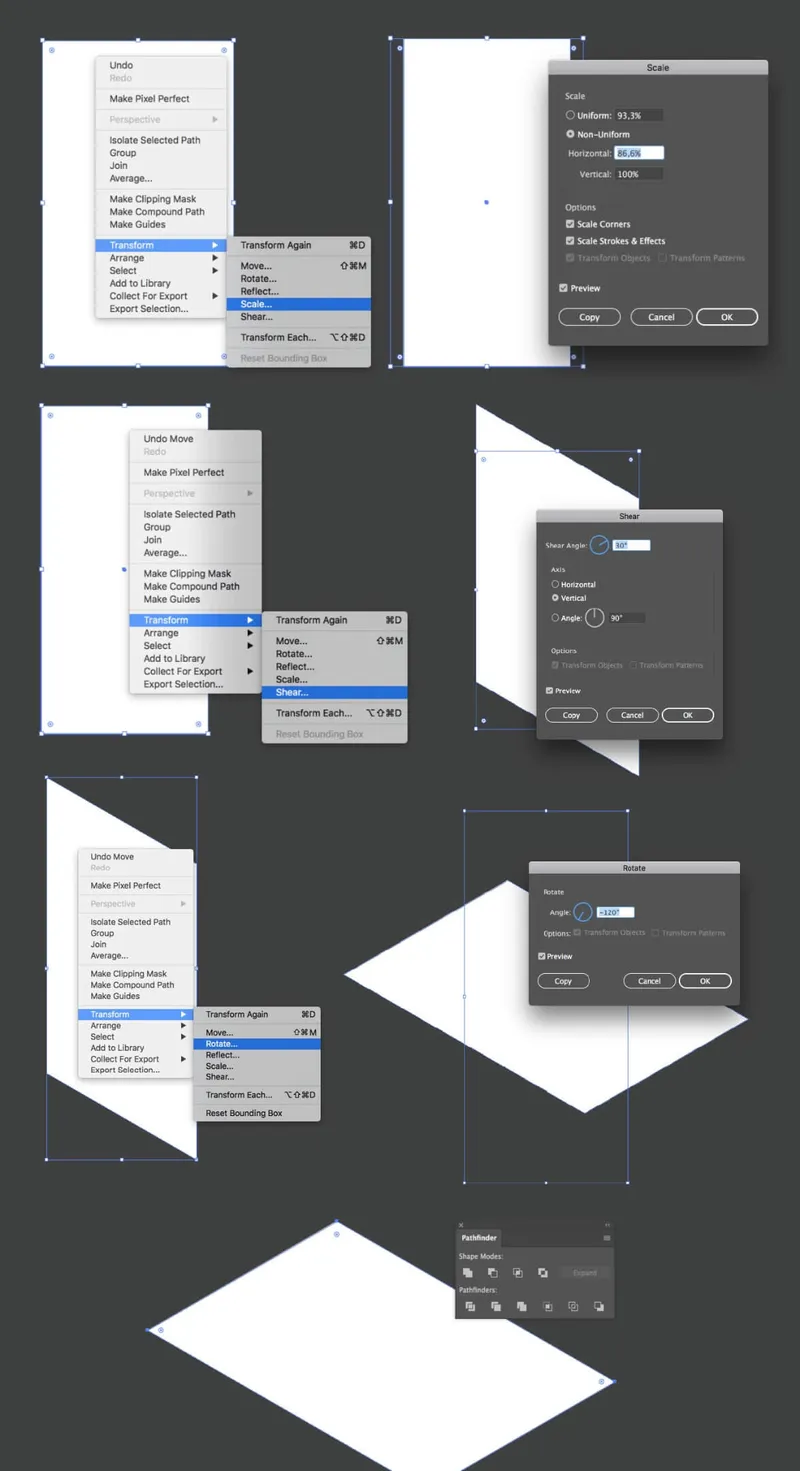Select the Uniform scale radio button
800x1471 pixels.
pyautogui.click(x=570, y=116)
